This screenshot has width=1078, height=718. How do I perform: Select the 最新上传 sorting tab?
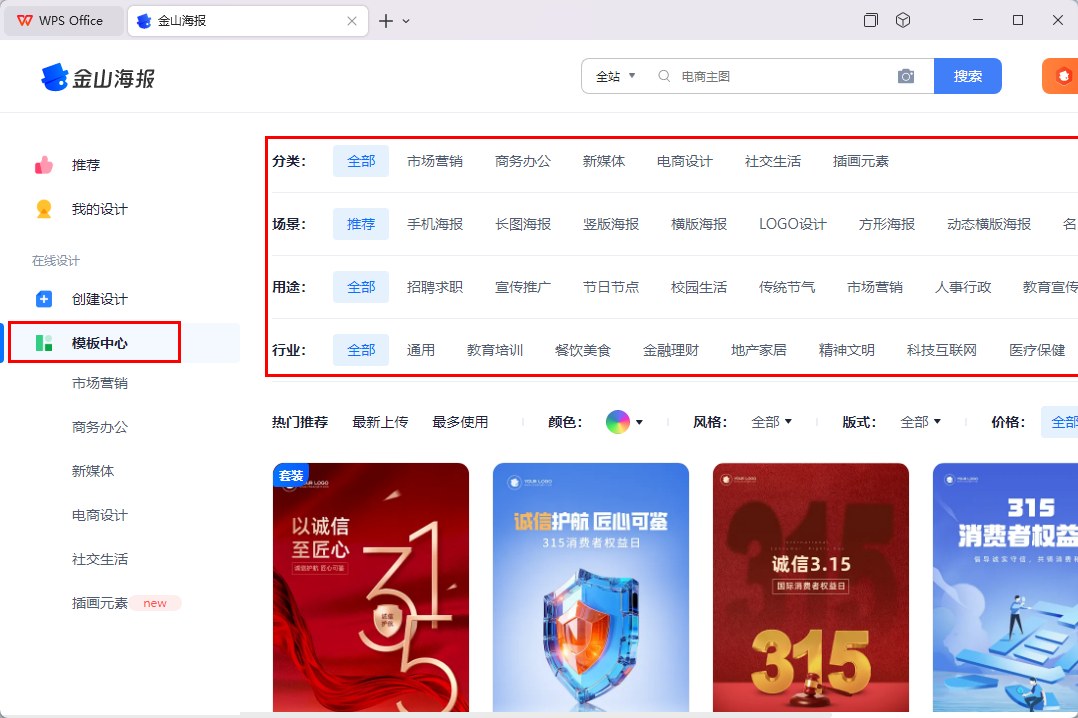tap(381, 421)
